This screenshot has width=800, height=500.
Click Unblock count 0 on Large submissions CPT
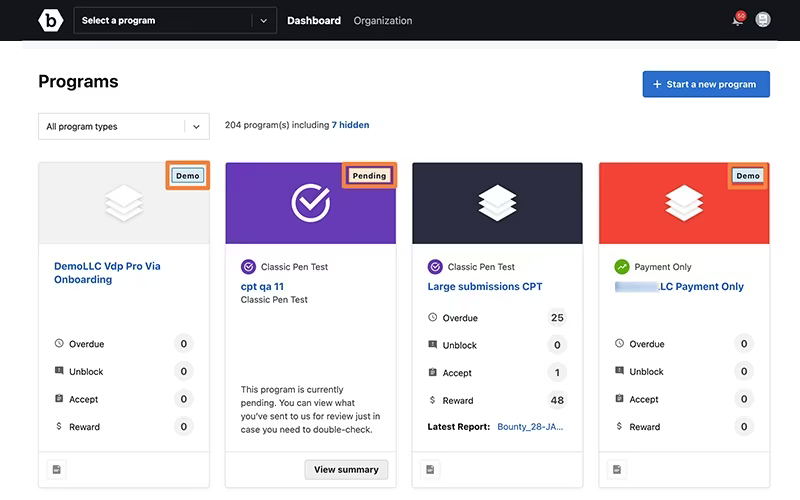point(557,345)
